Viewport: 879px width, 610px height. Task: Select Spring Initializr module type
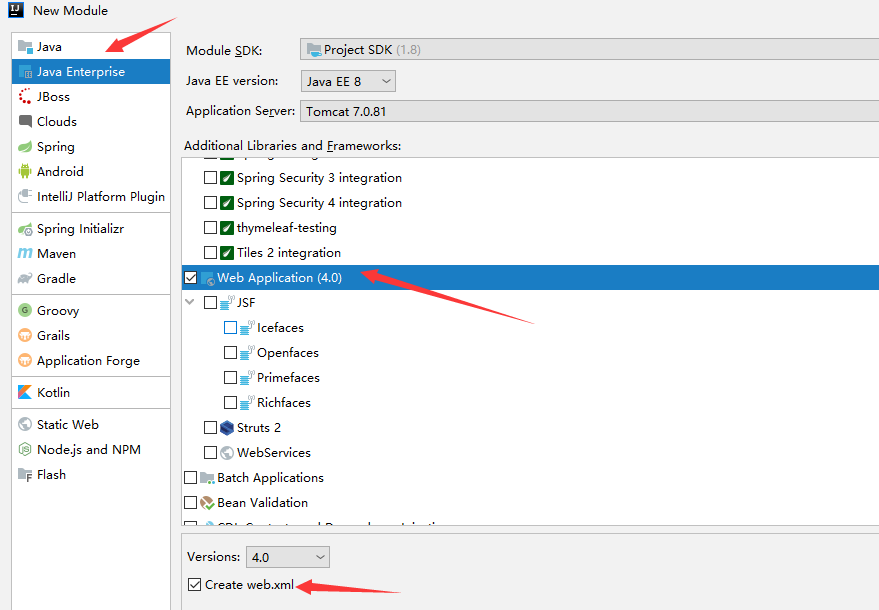pyautogui.click(x=91, y=229)
